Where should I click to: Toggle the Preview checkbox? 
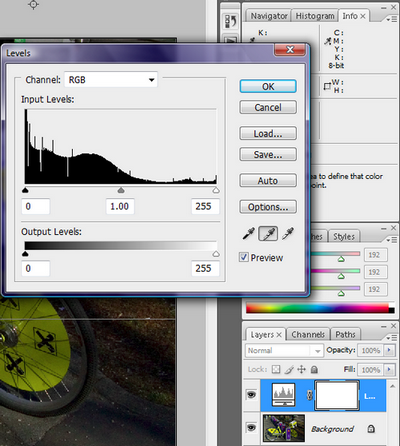[x=244, y=257]
